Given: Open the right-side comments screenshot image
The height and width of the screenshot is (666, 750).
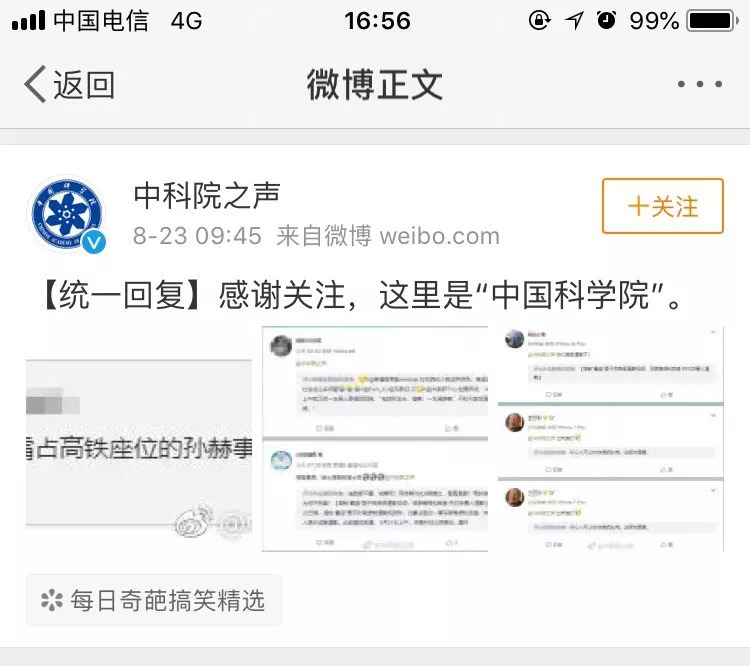Looking at the screenshot, I should click(611, 439).
